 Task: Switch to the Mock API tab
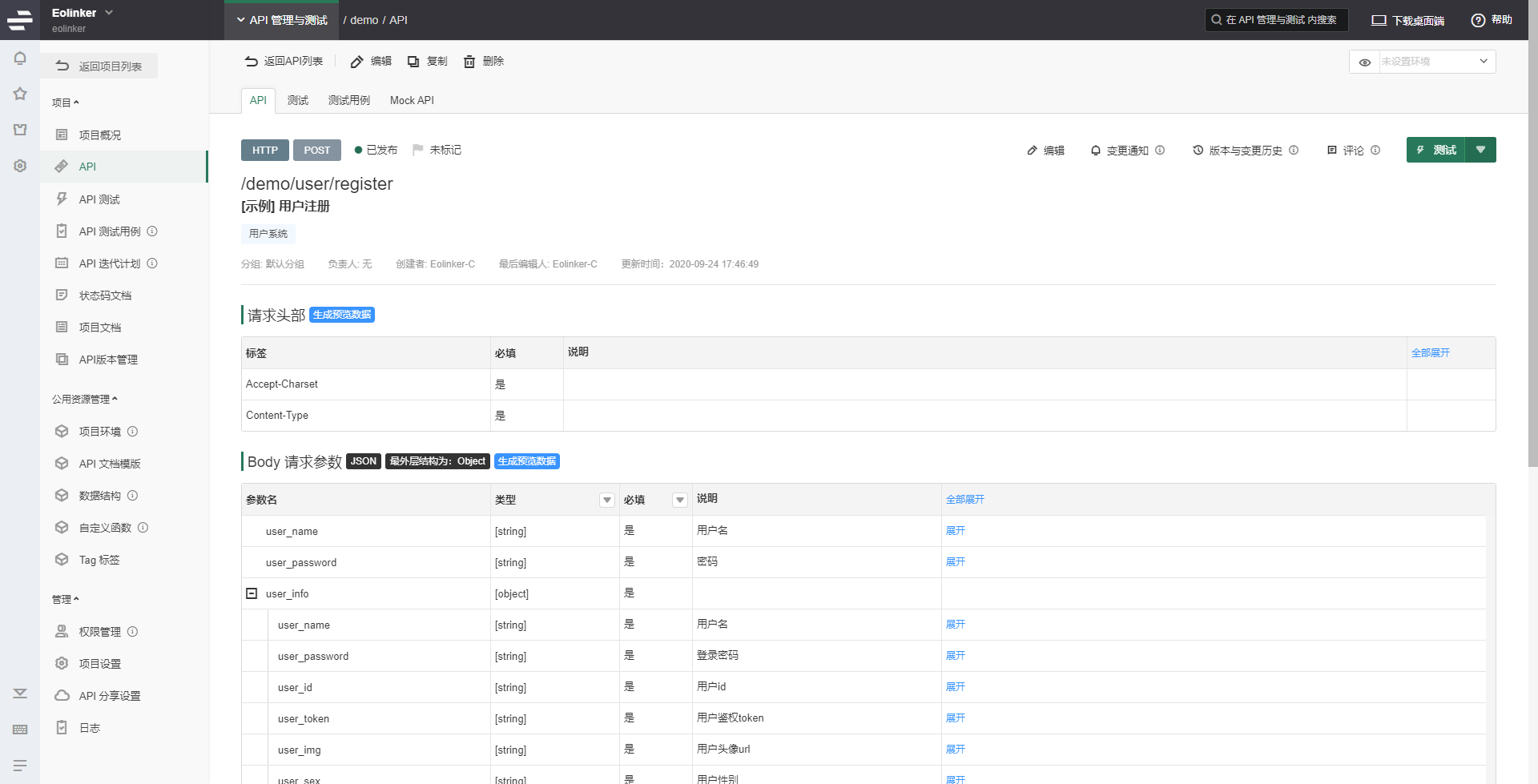point(412,100)
